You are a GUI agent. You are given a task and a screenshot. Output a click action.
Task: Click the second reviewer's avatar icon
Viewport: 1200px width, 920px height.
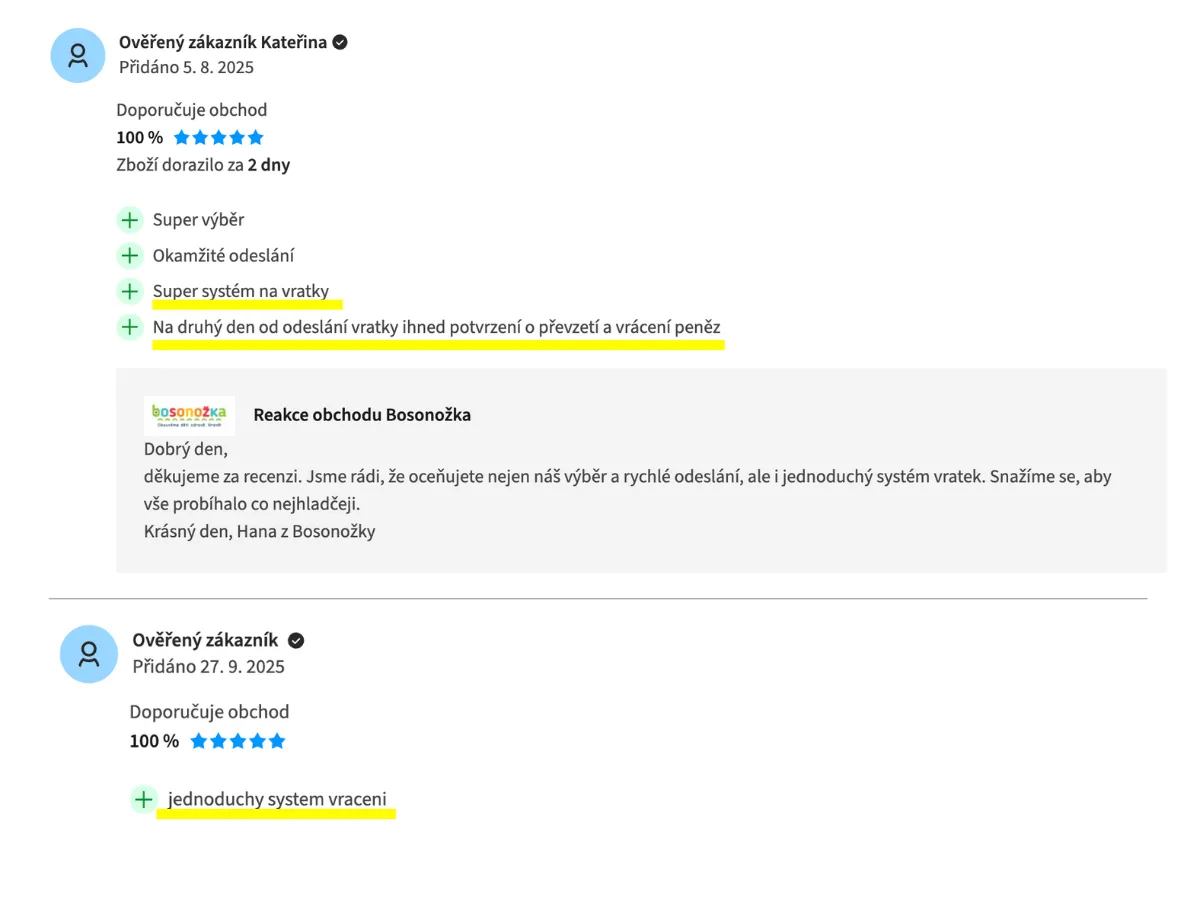[89, 654]
